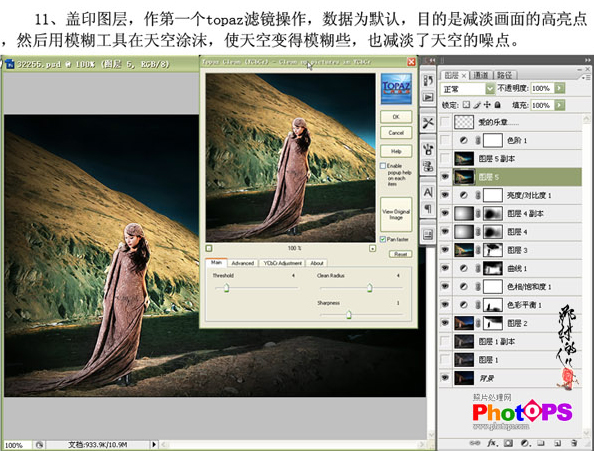Select About tab in Topaz dialog
The image size is (594, 451).
pos(317,263)
